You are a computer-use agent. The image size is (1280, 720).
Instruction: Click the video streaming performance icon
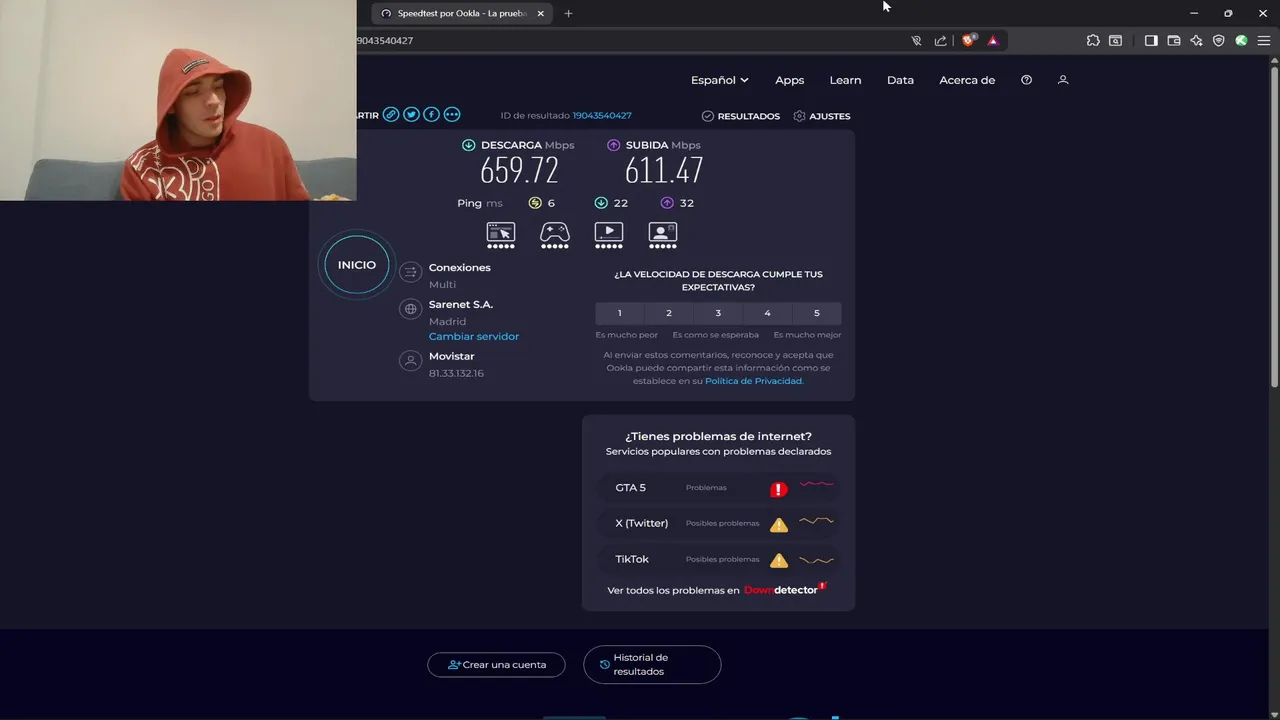coord(609,235)
